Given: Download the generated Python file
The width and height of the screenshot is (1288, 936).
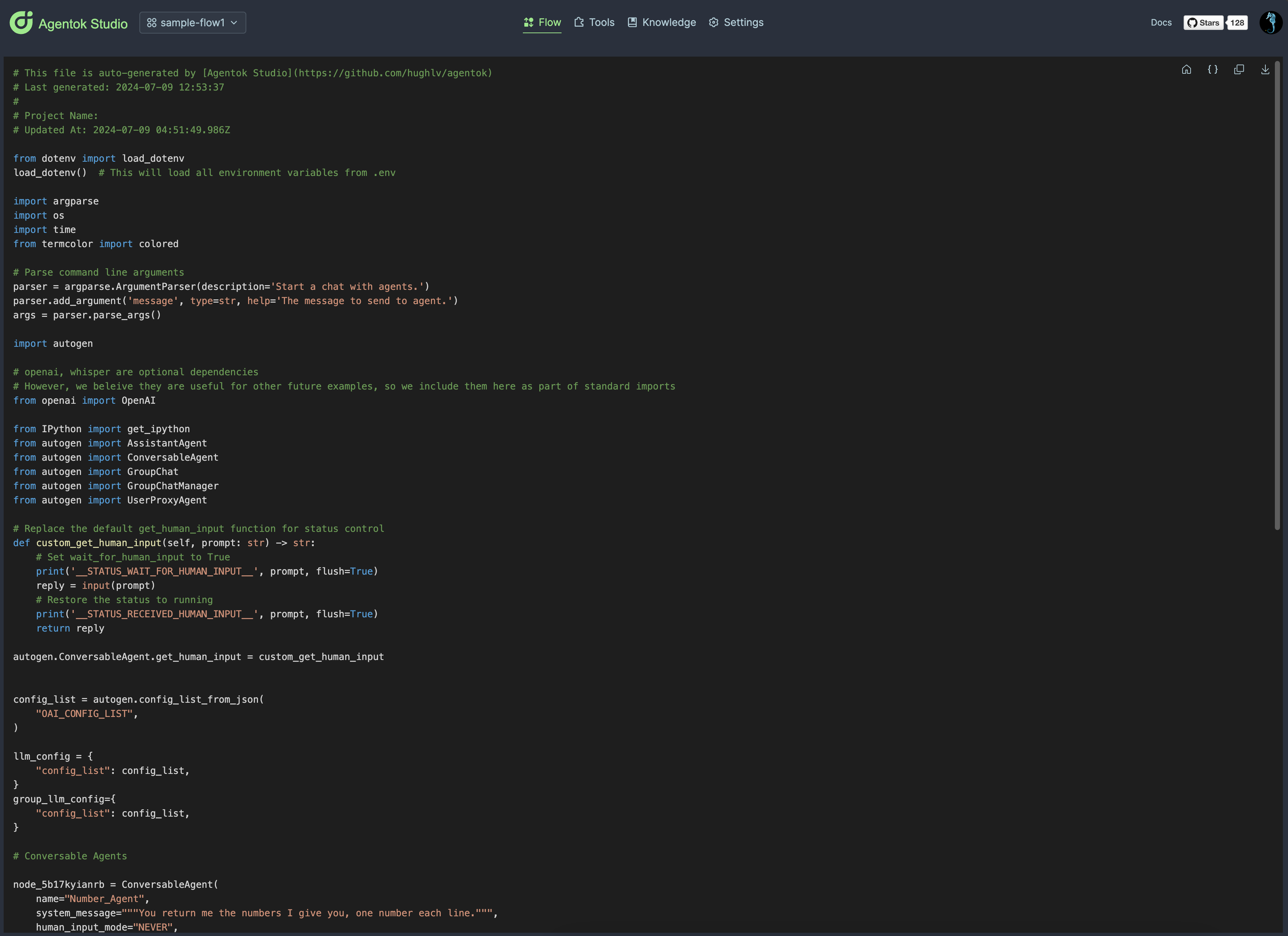Looking at the screenshot, I should 1265,69.
